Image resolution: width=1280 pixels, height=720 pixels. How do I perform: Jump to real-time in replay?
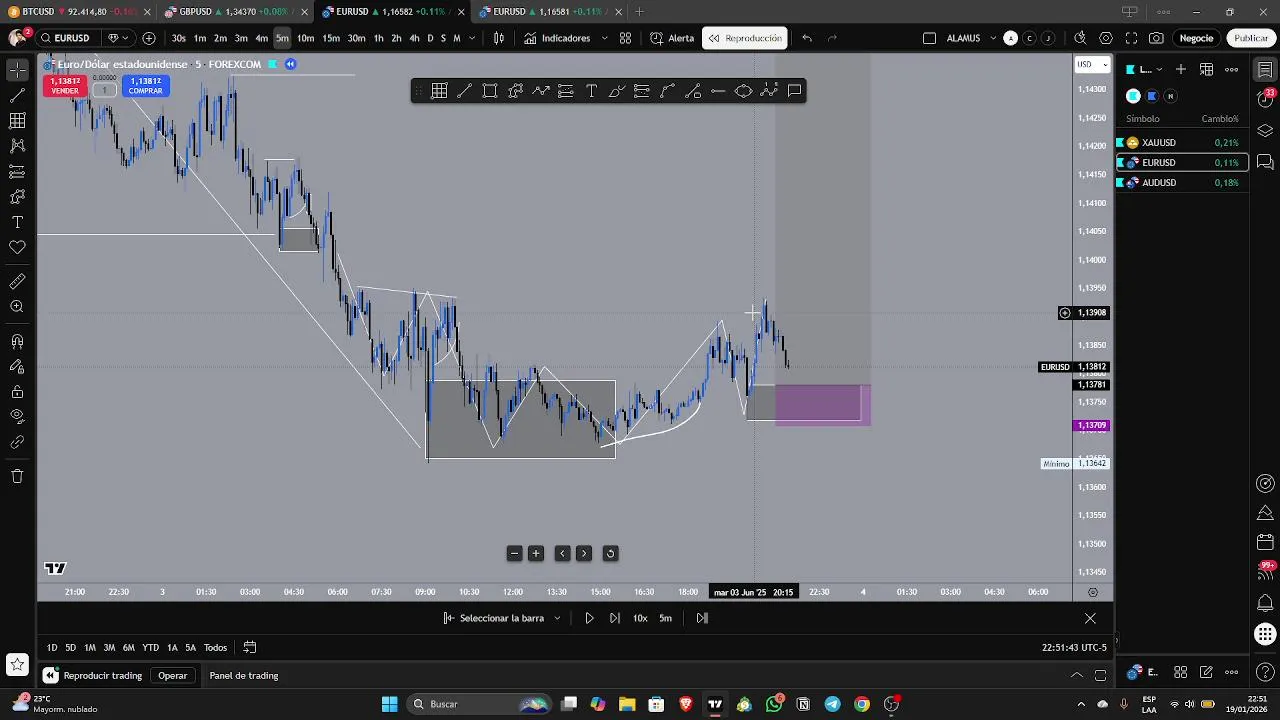click(702, 618)
